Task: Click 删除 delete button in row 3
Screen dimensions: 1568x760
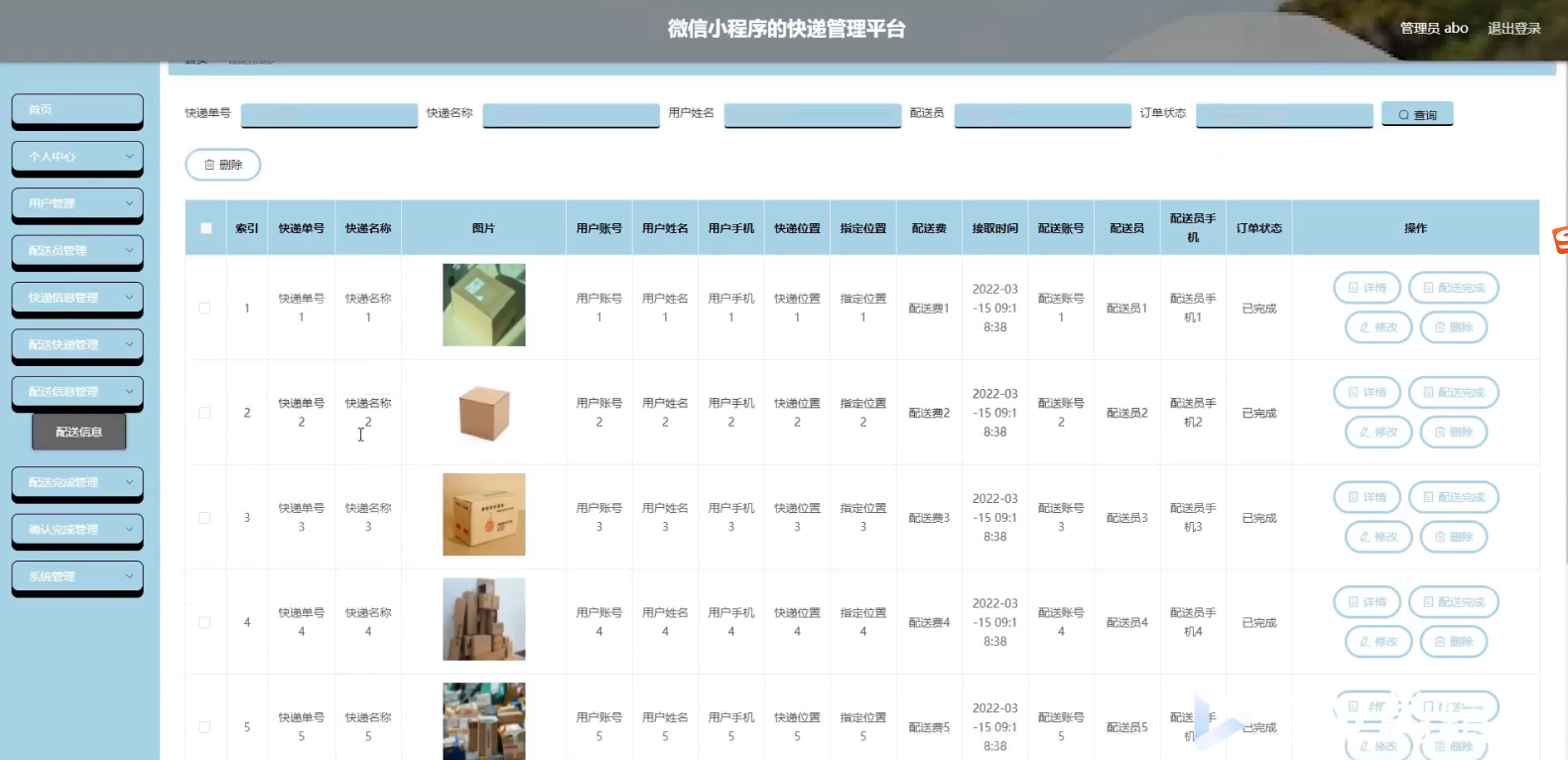Action: pos(1453,537)
